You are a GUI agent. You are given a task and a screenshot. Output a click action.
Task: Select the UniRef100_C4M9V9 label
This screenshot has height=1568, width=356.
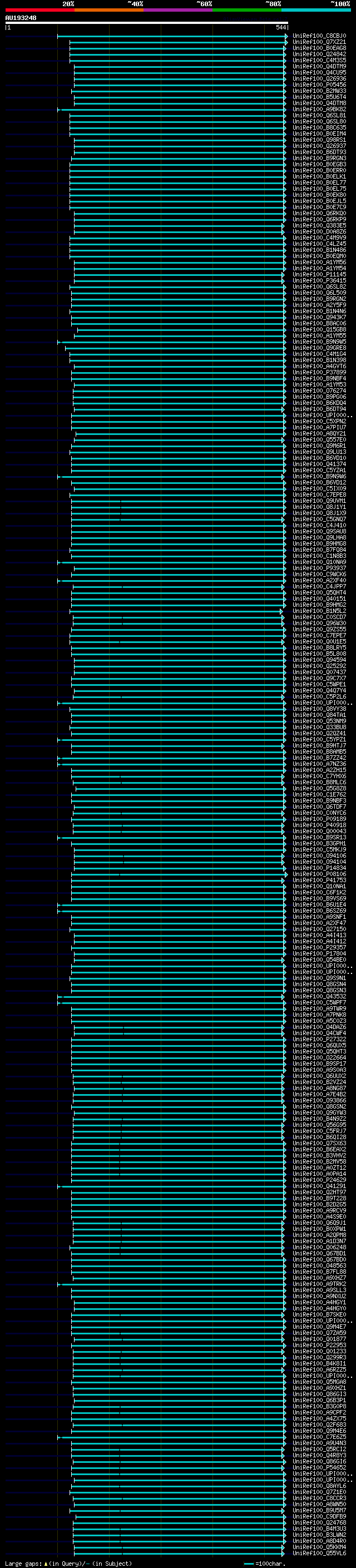[319, 238]
